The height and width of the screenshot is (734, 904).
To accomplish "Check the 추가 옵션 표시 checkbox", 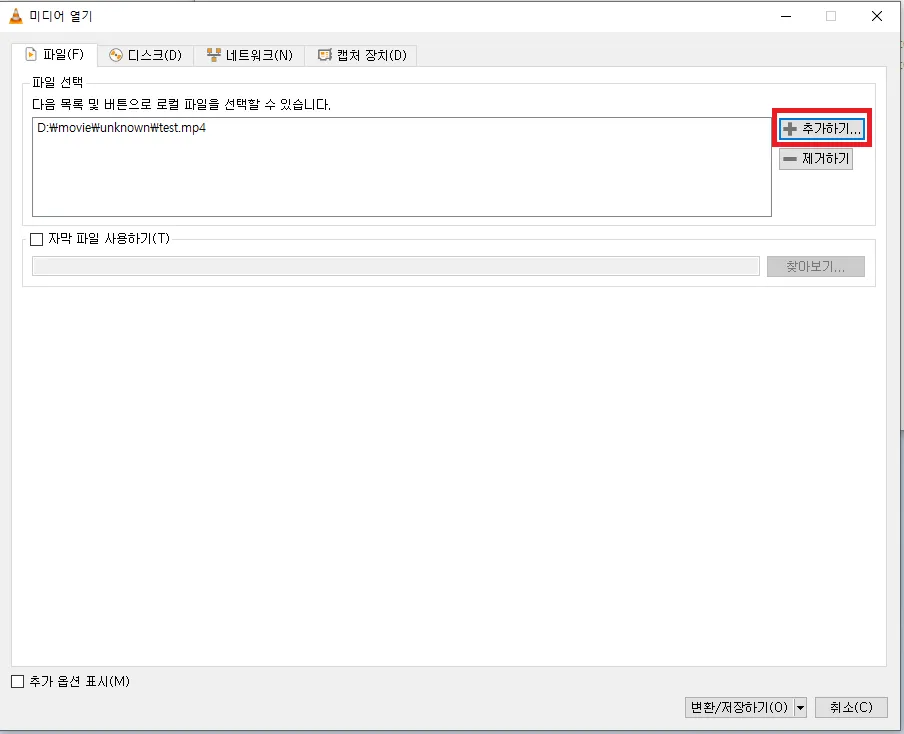I will point(17,681).
